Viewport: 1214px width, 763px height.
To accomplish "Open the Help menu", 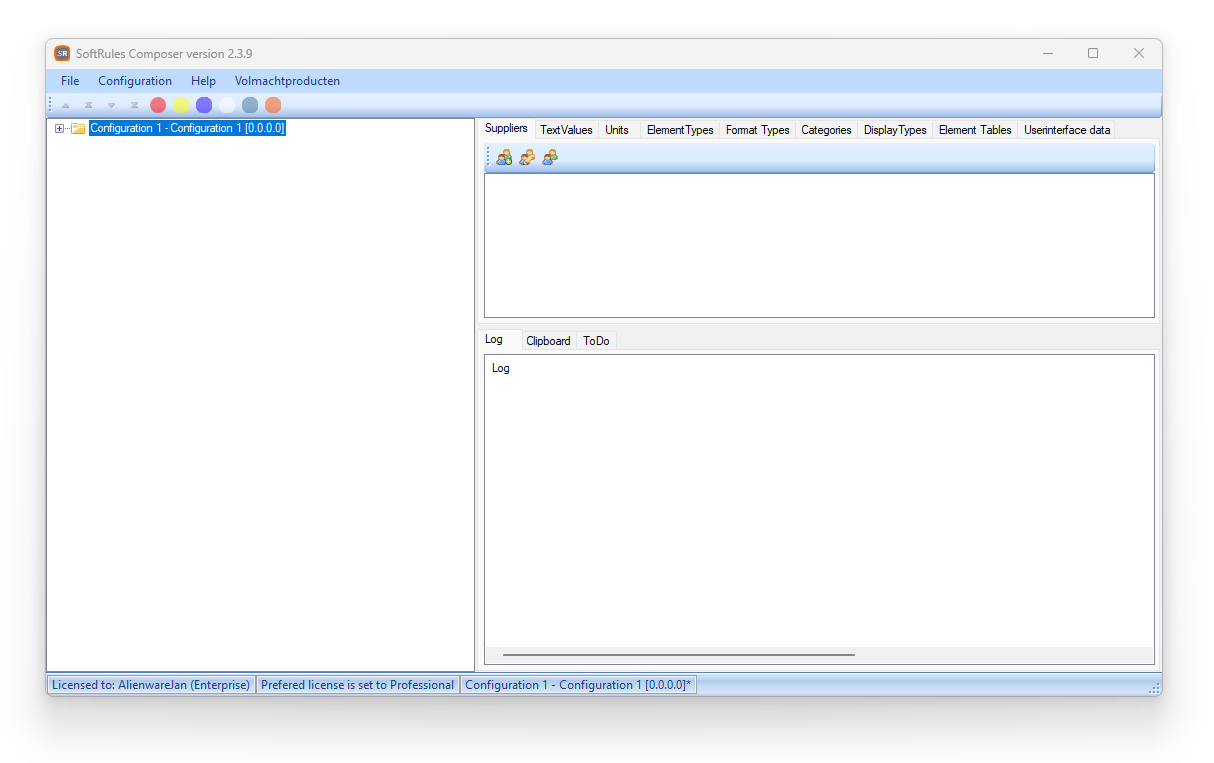I will point(203,81).
